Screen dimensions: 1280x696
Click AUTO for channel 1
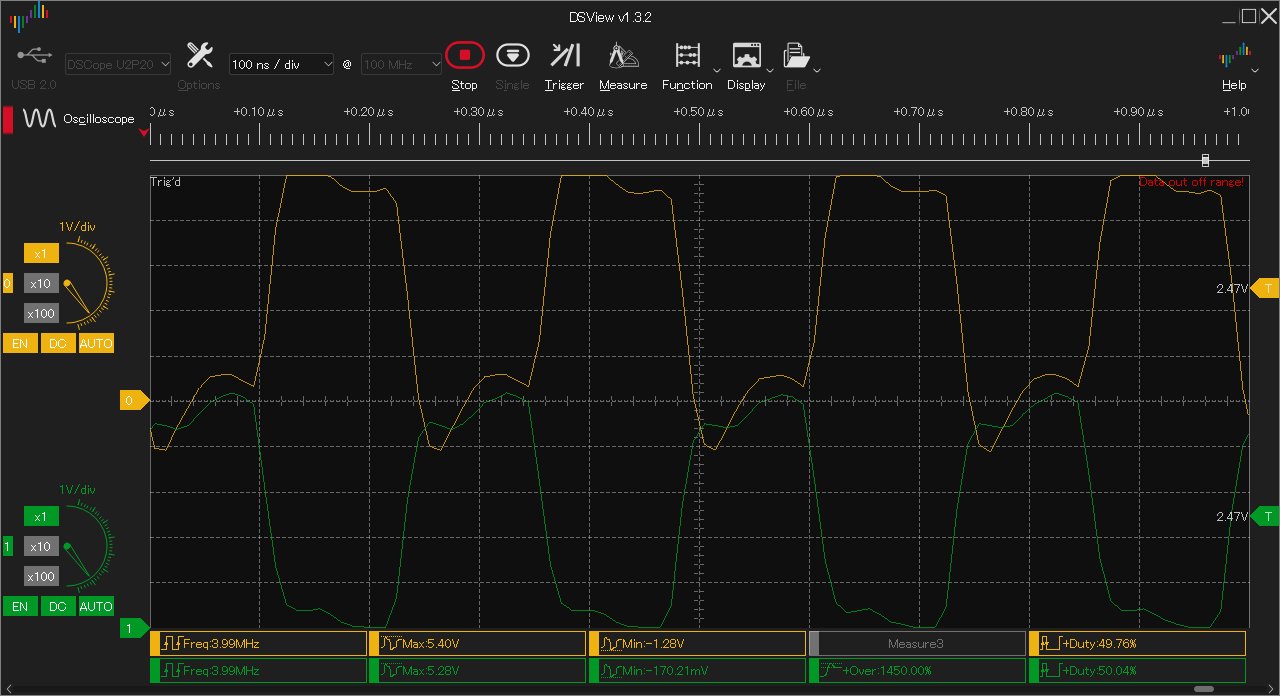[96, 607]
